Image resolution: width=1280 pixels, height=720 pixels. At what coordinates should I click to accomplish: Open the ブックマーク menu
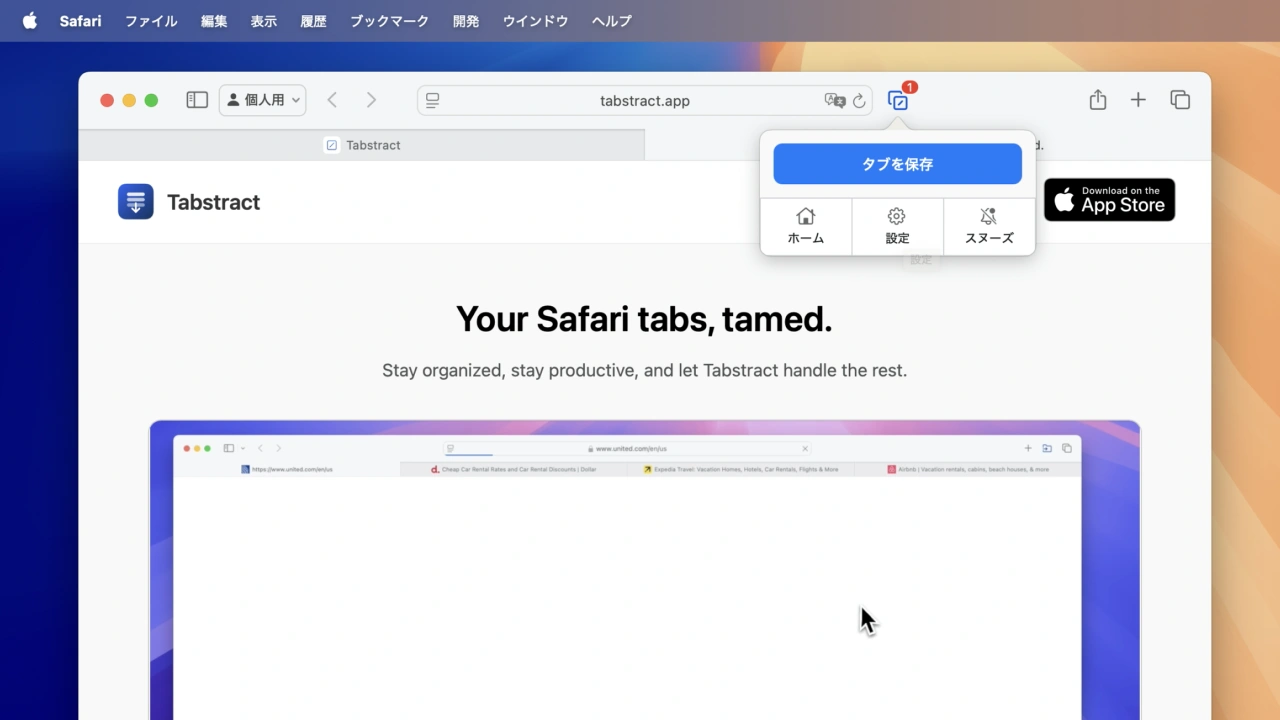click(389, 21)
